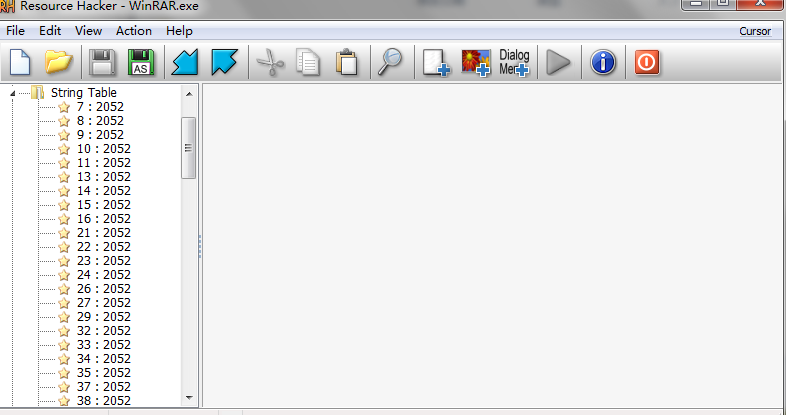Click the tree panel scrollbar thumb
Viewport: 786px width, 415px height.
[x=188, y=148]
